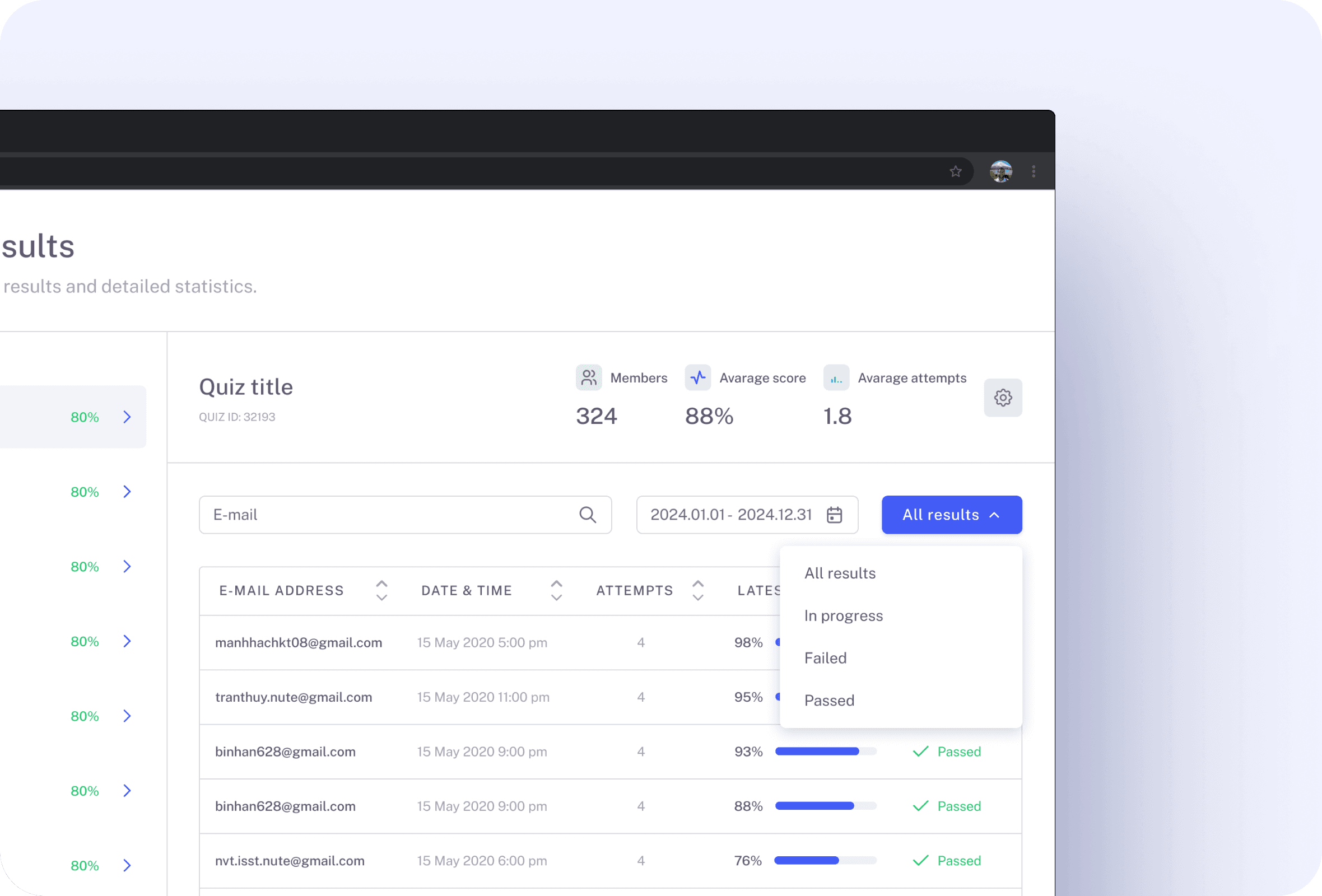The width and height of the screenshot is (1322, 896).
Task: Select Passed from the results filter menu
Action: (830, 700)
